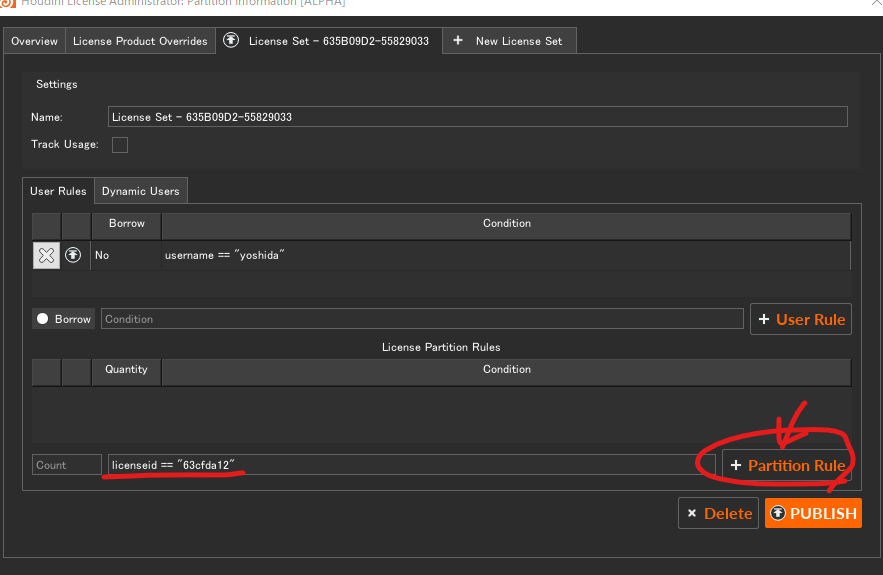The width and height of the screenshot is (883, 575).
Task: Select the "No" borrow cell in the yoshida row
Action: pyautogui.click(x=126, y=255)
